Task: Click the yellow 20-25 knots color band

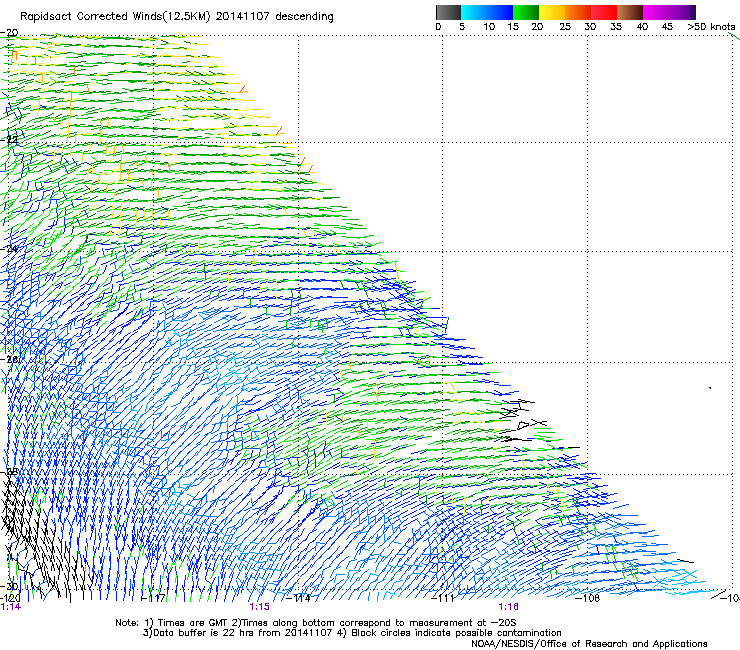Action: coord(552,12)
